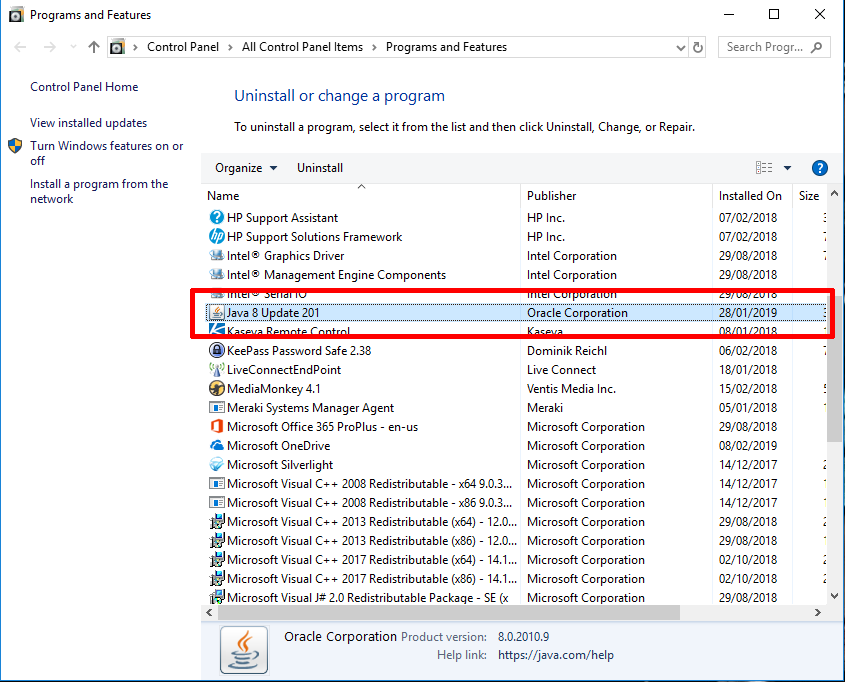Click the Forward navigation arrow

[x=50, y=47]
